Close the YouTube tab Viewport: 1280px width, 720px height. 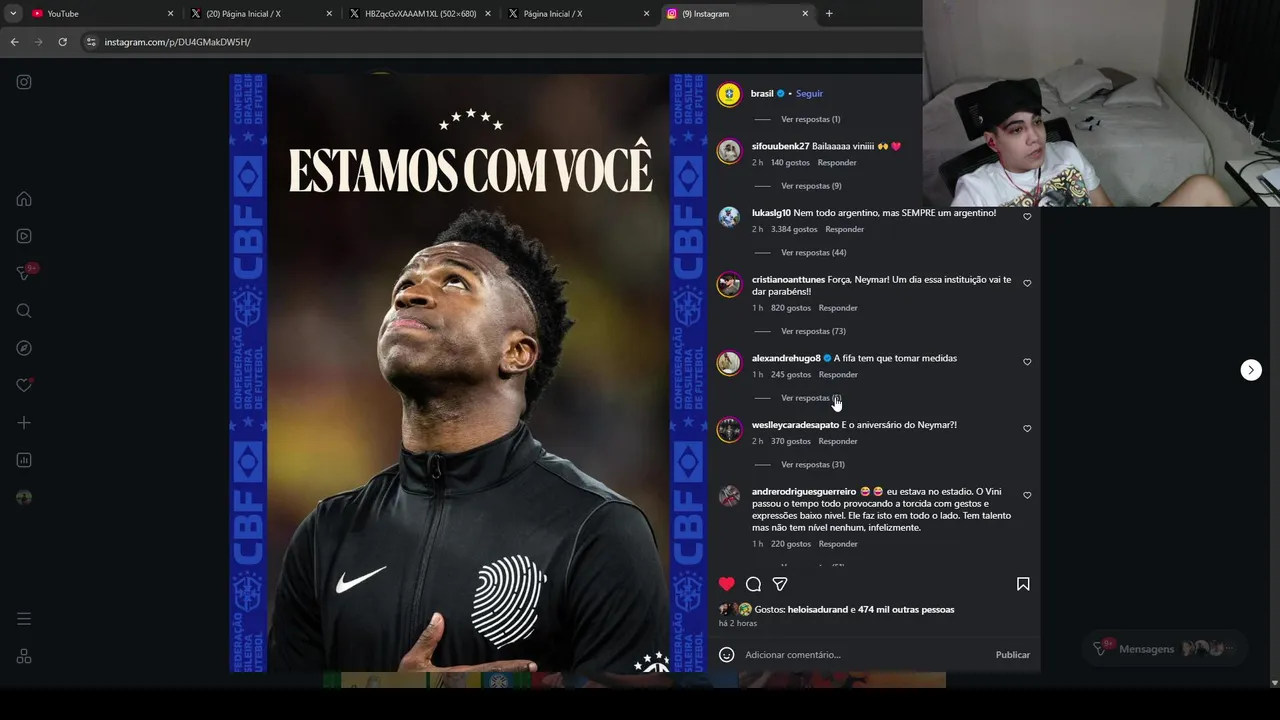tap(170, 13)
